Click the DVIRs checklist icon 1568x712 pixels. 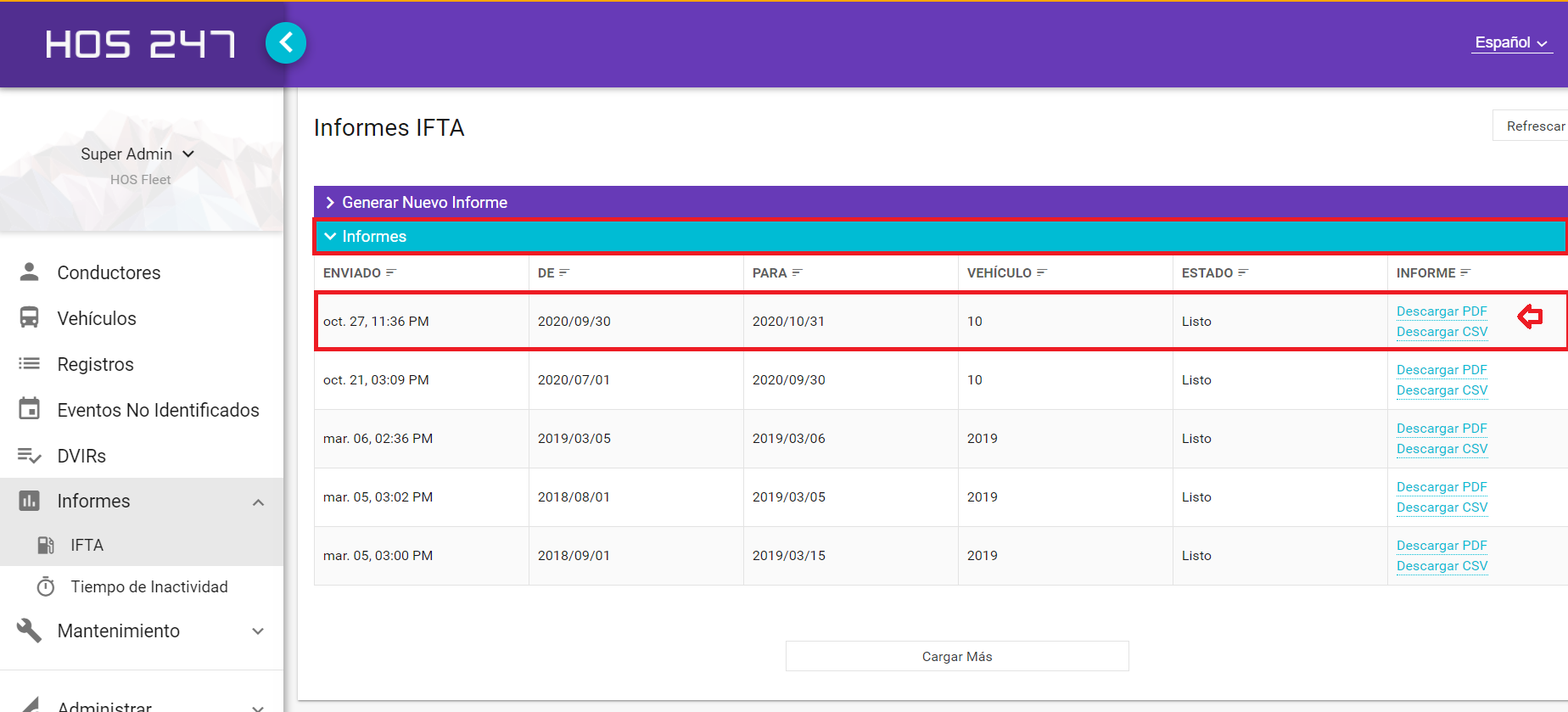coord(29,456)
